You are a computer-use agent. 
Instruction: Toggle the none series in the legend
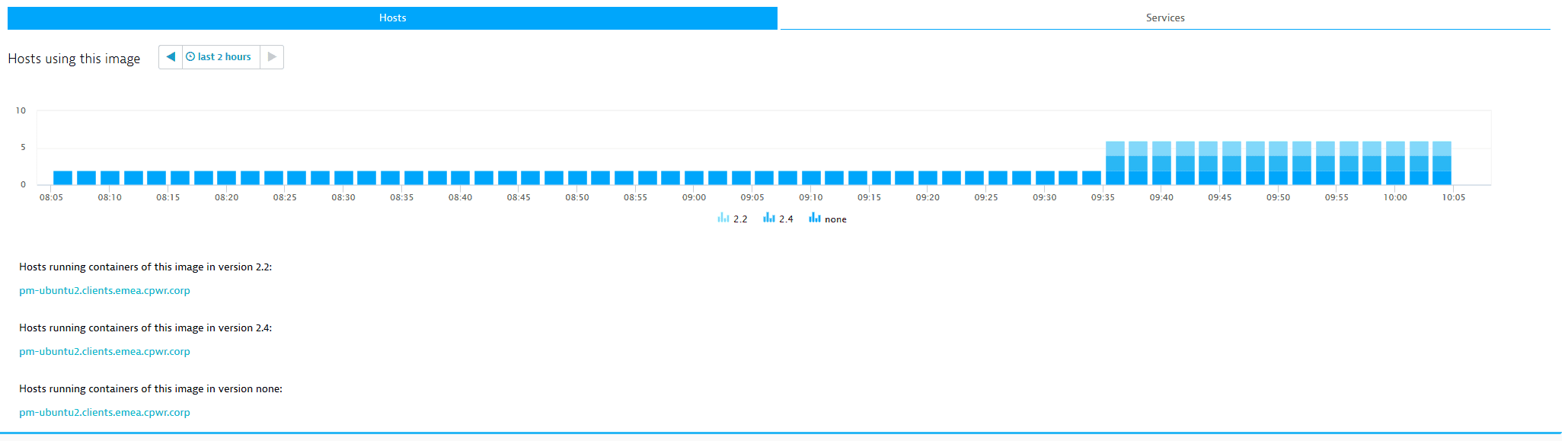tap(827, 219)
